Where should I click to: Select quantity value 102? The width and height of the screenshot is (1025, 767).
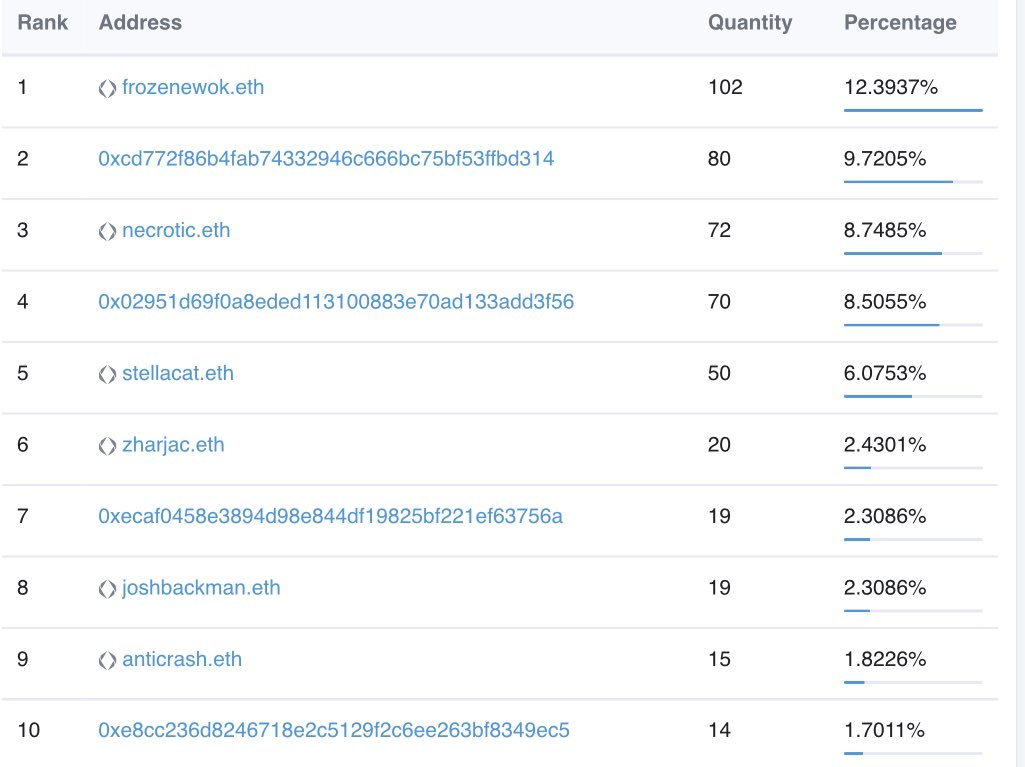coord(726,87)
